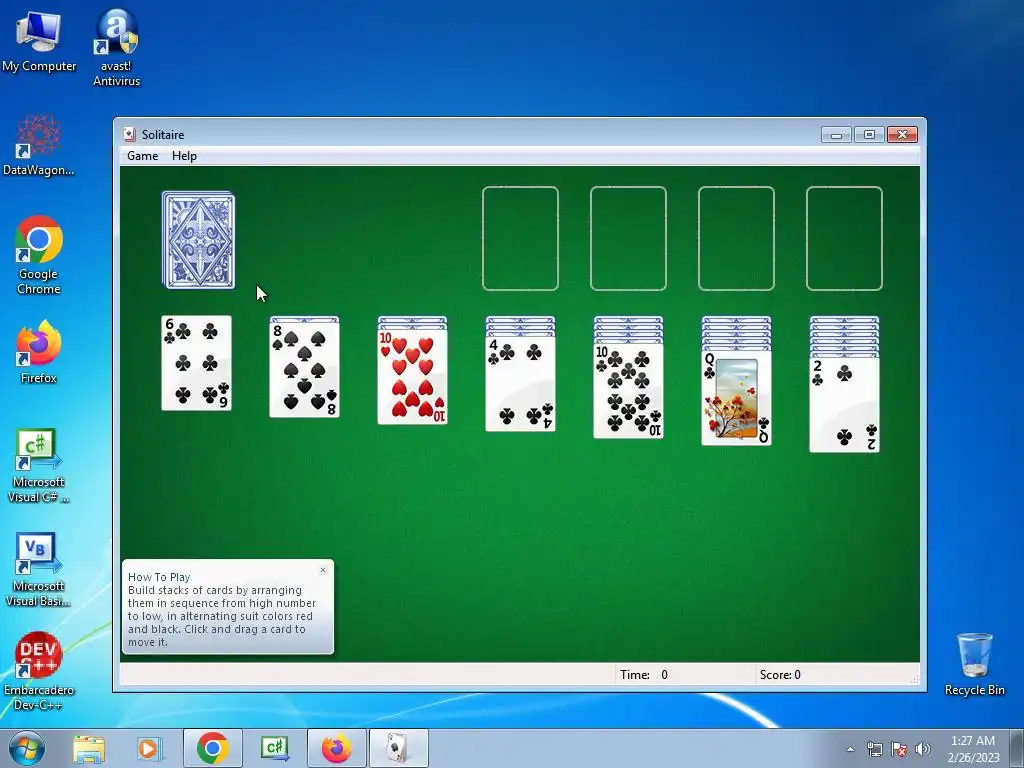Open Windows Explorer from taskbar
1024x768 pixels.
[89, 748]
